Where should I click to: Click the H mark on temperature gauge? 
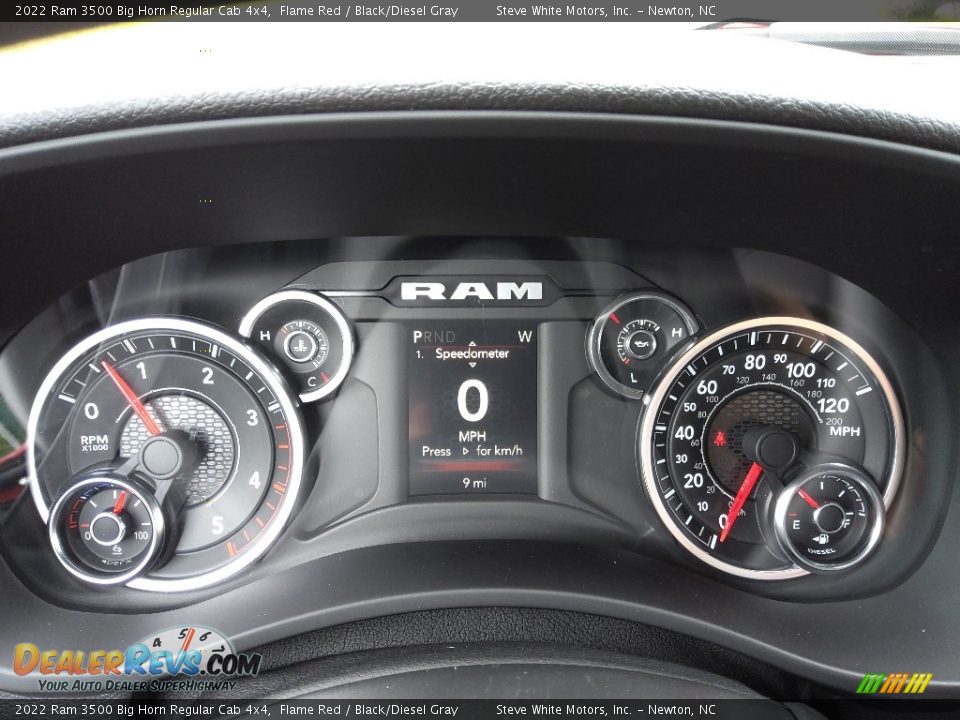coord(265,336)
